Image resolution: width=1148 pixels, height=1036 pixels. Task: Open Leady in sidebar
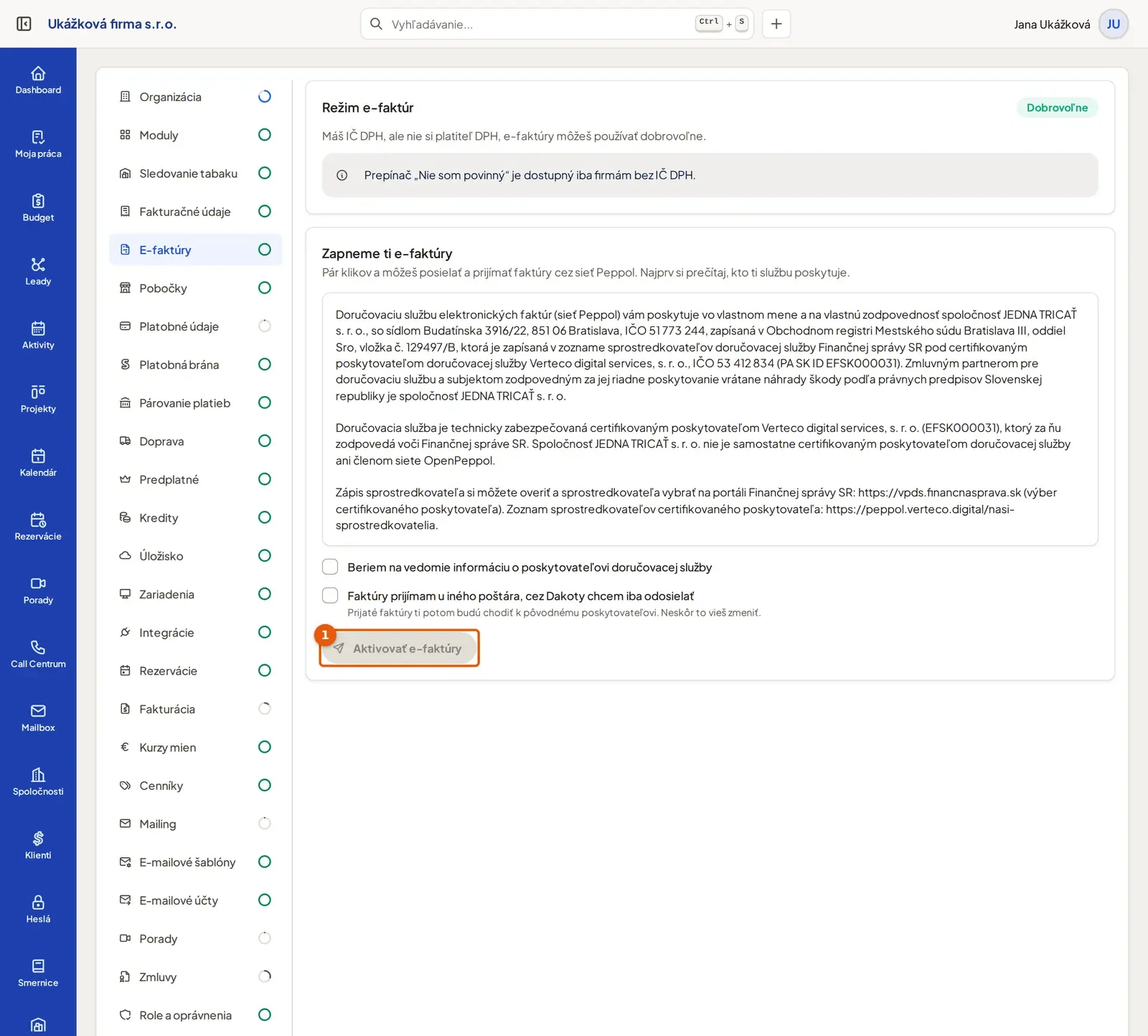click(38, 272)
